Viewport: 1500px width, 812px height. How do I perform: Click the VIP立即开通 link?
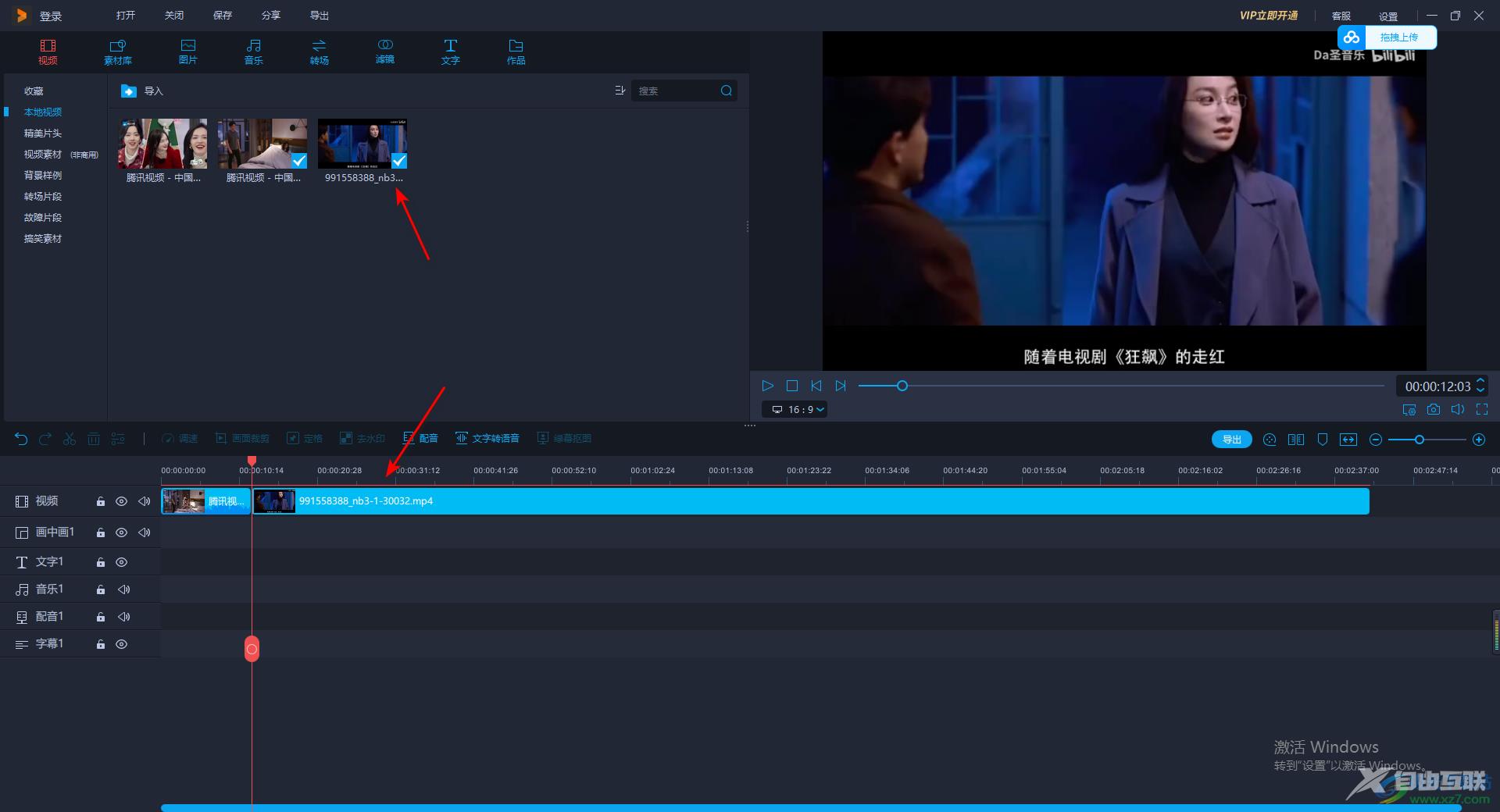(x=1269, y=16)
